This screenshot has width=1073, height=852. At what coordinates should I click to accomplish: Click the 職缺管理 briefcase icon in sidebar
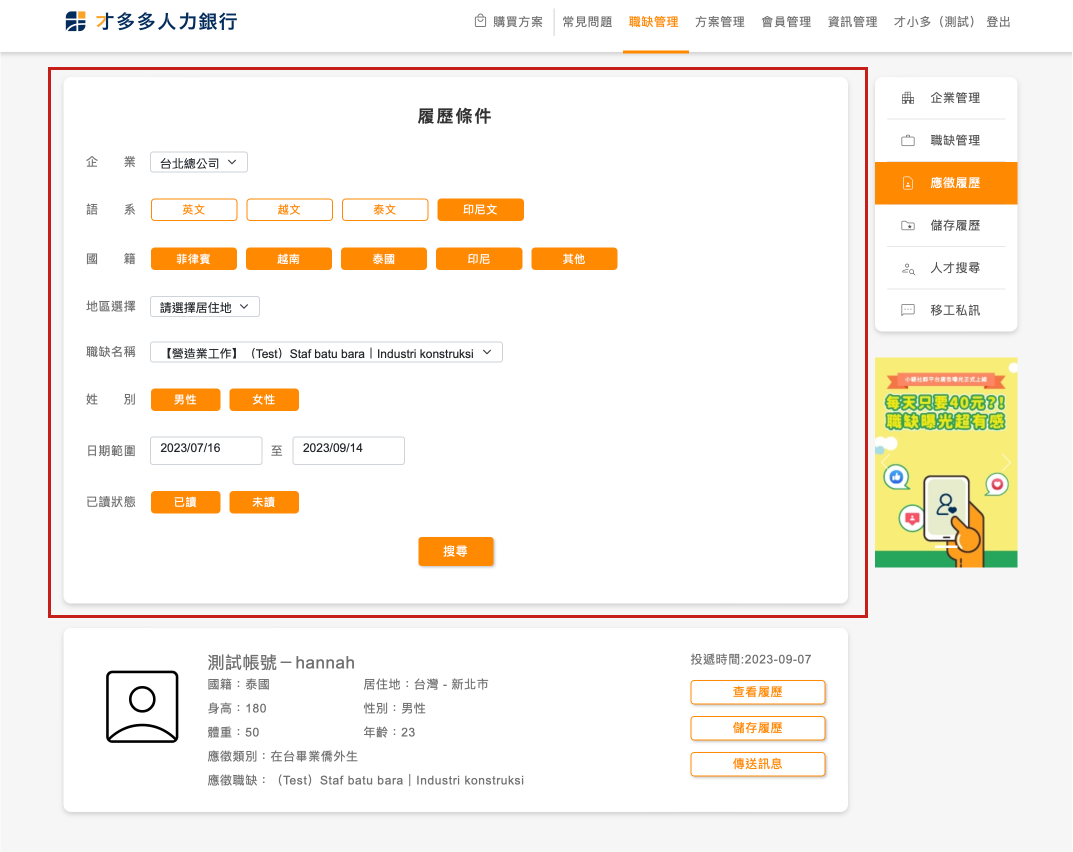point(908,141)
